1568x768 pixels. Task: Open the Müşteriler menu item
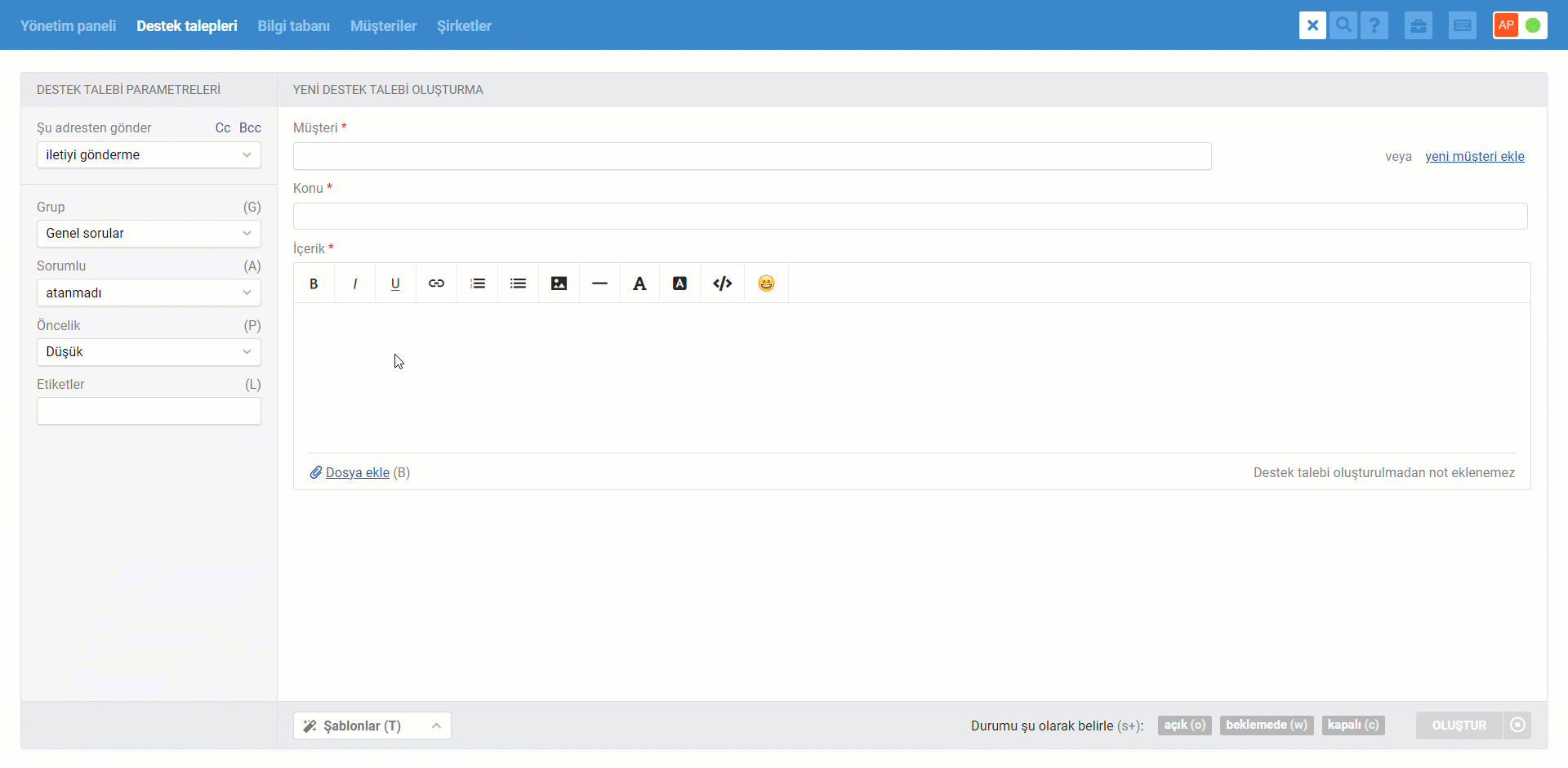click(x=384, y=26)
